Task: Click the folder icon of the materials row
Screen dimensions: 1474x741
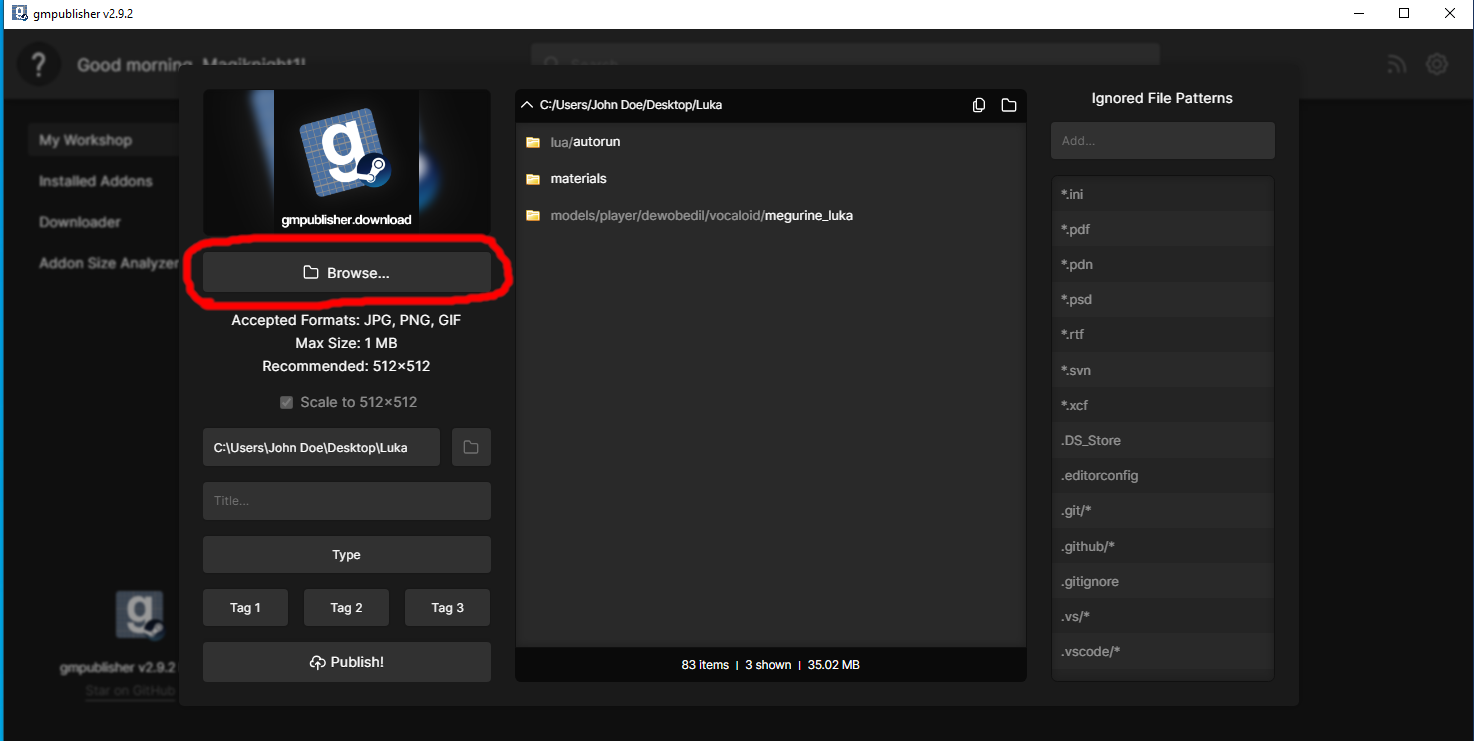Action: [533, 179]
